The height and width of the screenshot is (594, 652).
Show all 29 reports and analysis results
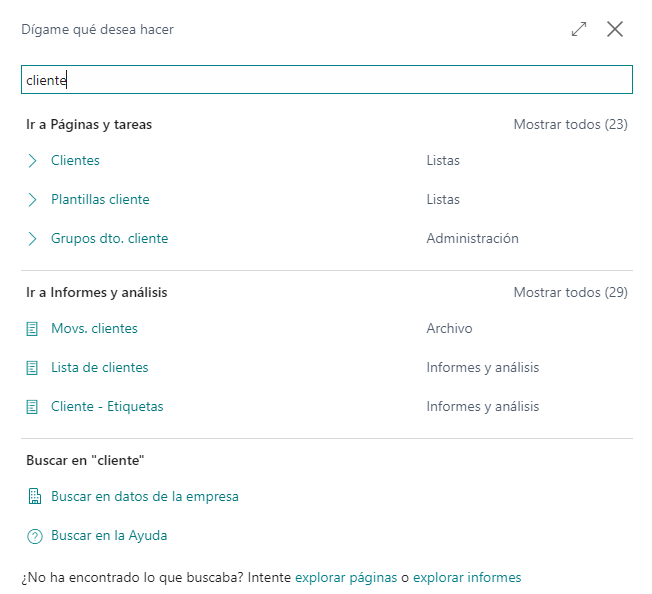click(570, 292)
